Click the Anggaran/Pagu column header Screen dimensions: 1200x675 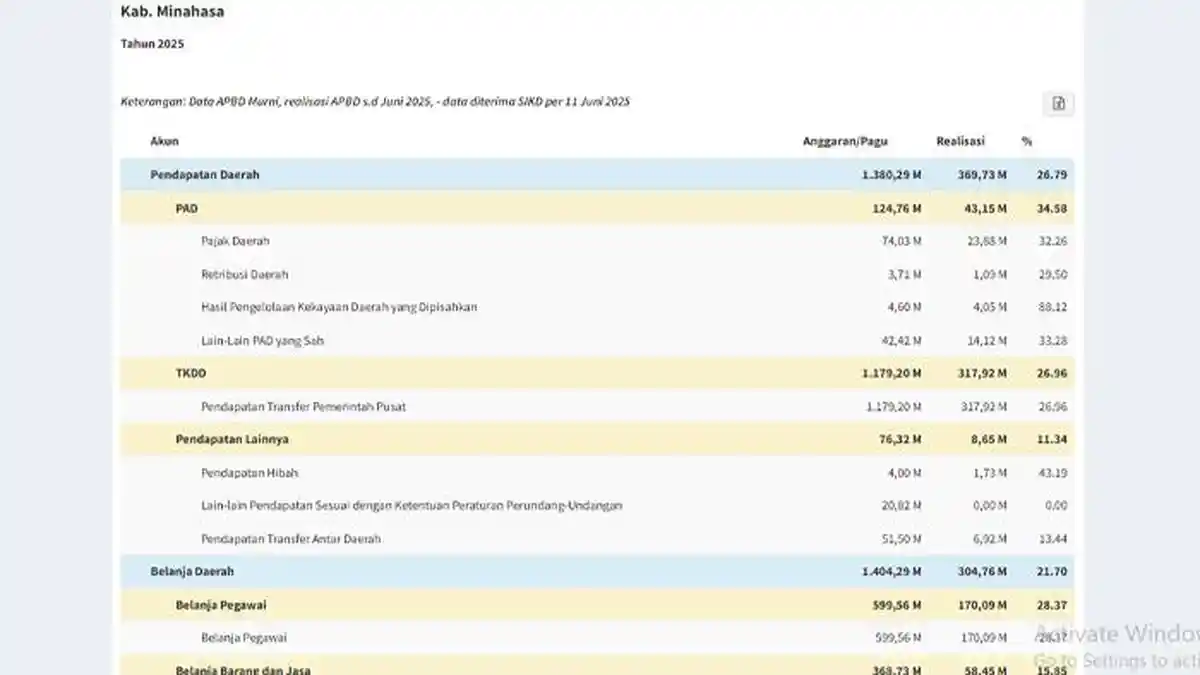coord(845,141)
